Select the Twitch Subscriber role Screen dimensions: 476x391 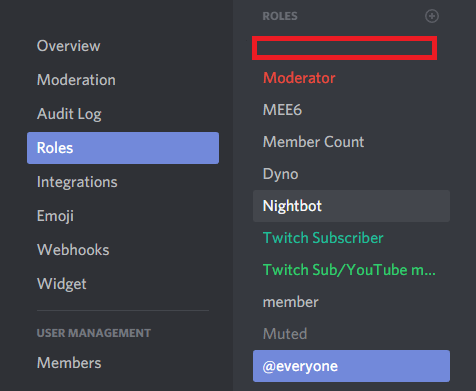[351, 238]
